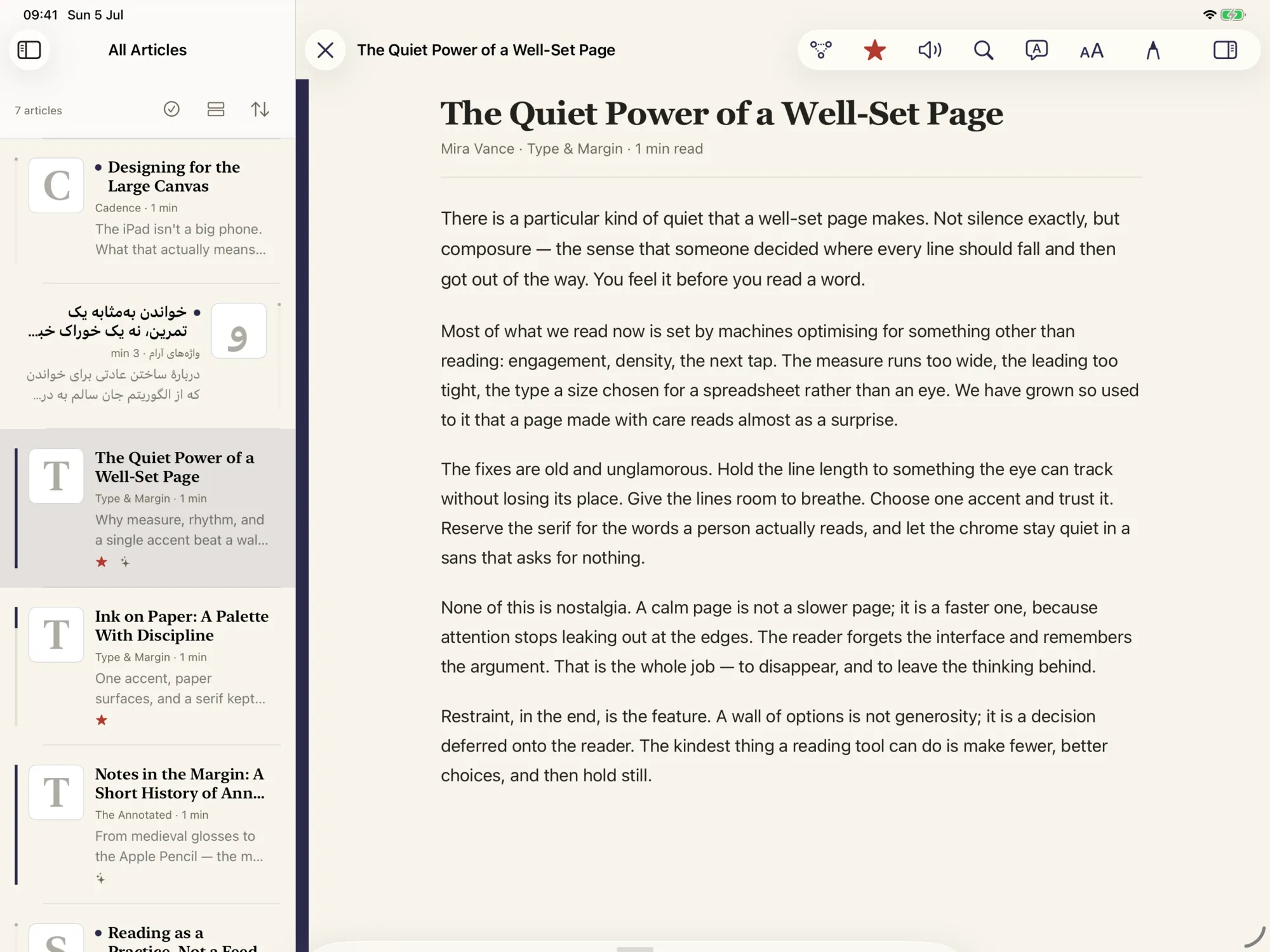This screenshot has width=1270, height=952.
Task: Click the corner pencil swipe indicator
Action: tap(1255, 936)
